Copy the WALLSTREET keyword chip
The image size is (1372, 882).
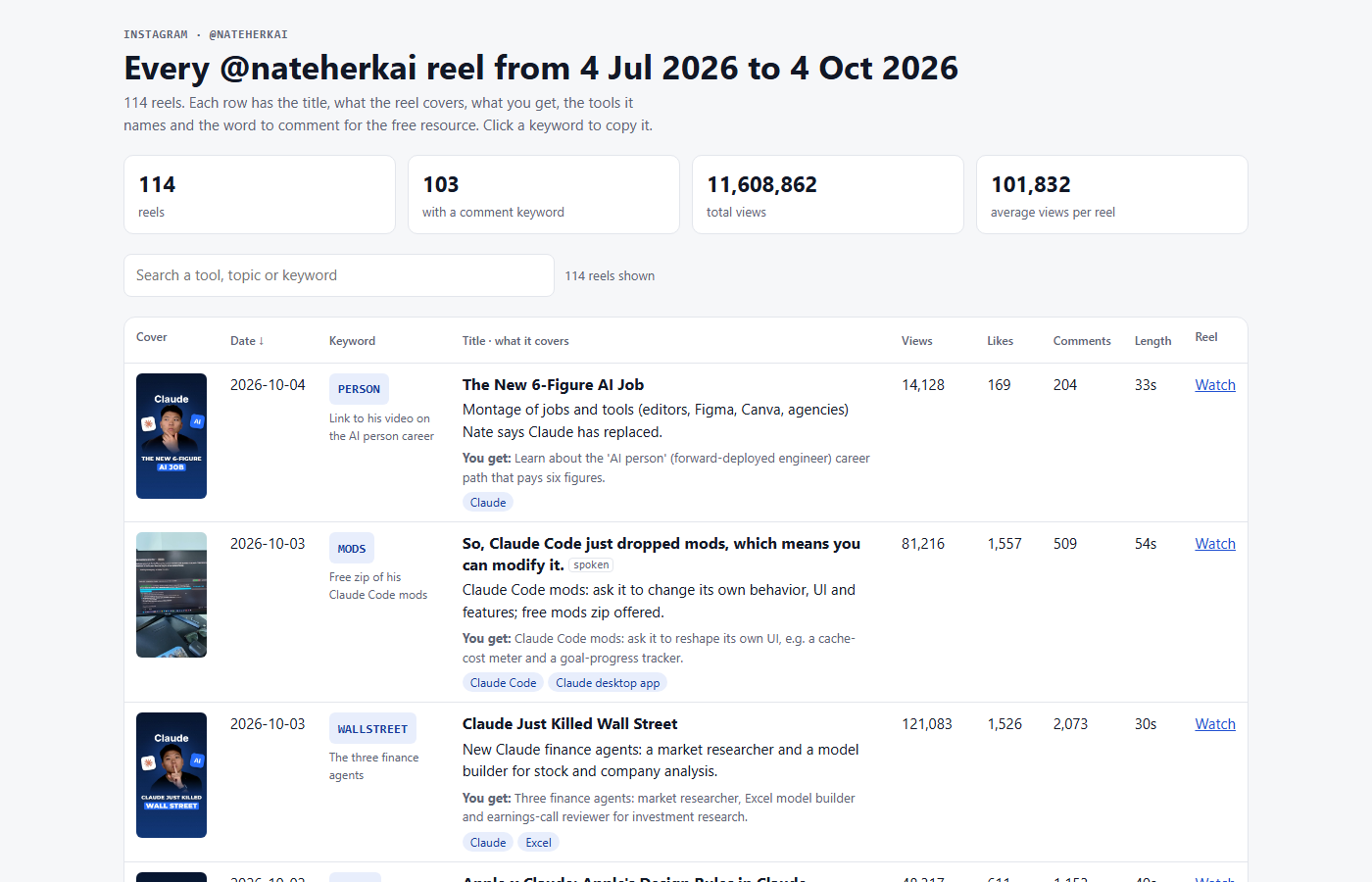point(372,729)
